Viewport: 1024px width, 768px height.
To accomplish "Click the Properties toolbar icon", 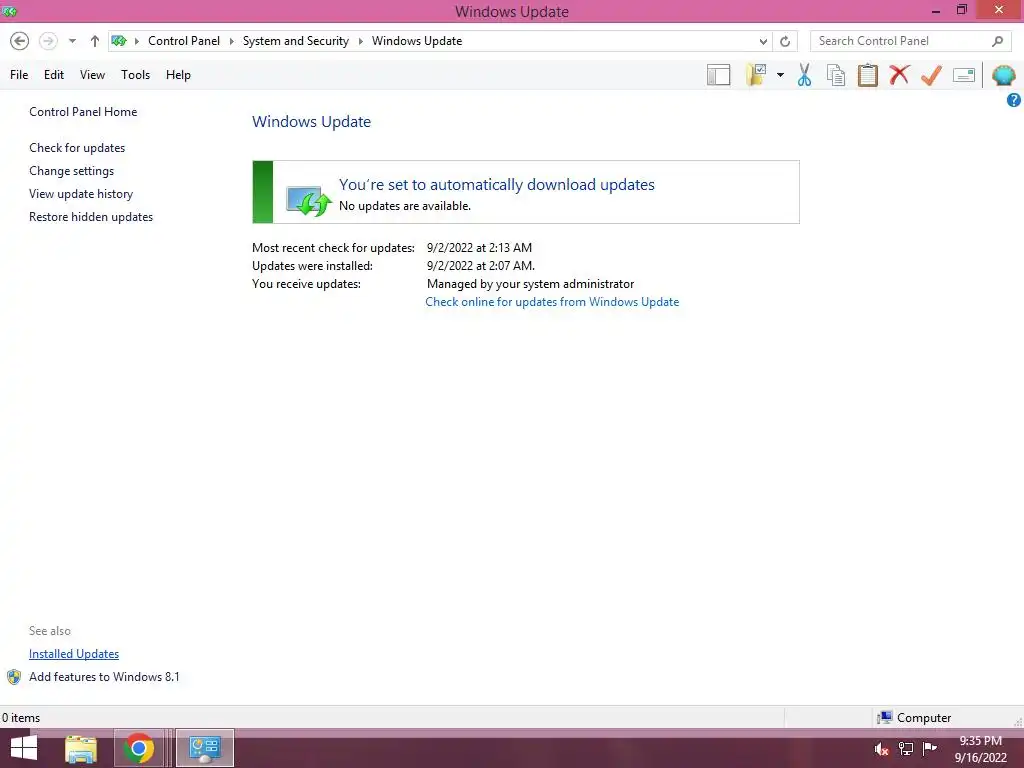I will pos(964,75).
